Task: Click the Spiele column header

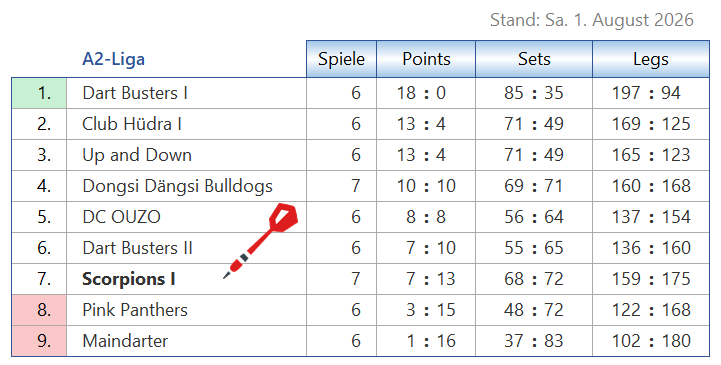Action: [x=341, y=59]
